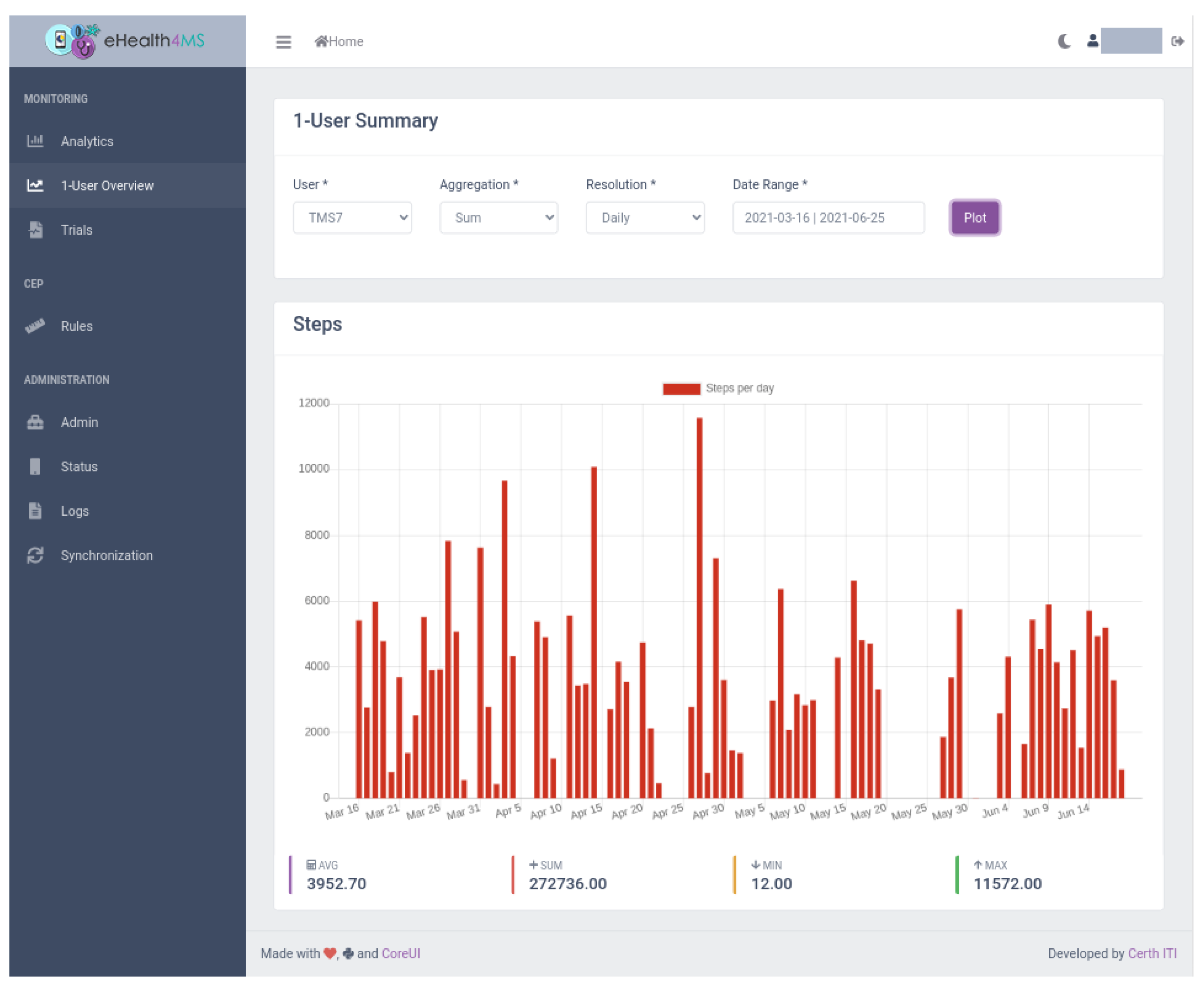This screenshot has width=1204, height=985.
Task: Open the Certh ITI link
Action: coord(1152,953)
